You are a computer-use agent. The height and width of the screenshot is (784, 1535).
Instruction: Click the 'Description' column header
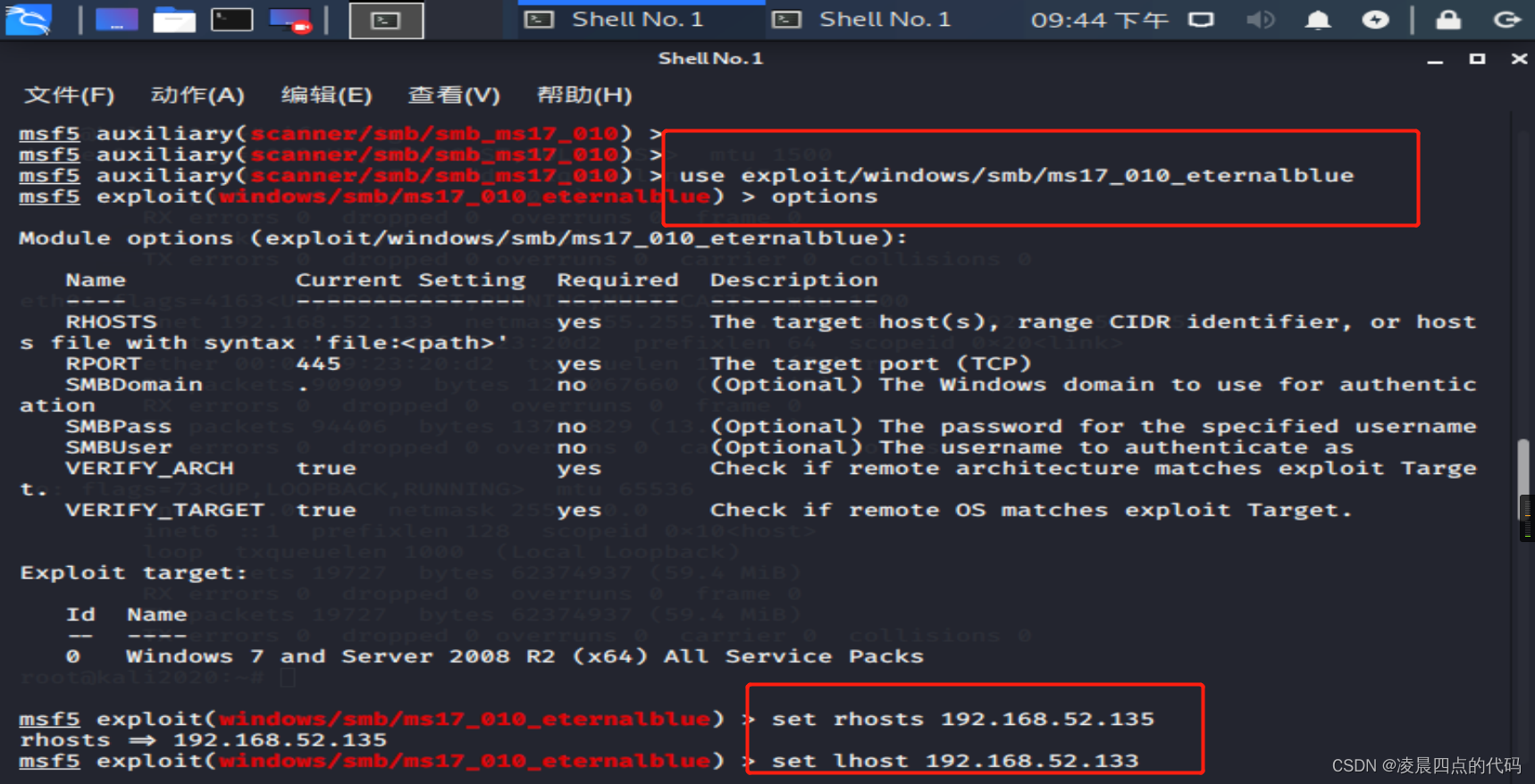click(x=794, y=279)
